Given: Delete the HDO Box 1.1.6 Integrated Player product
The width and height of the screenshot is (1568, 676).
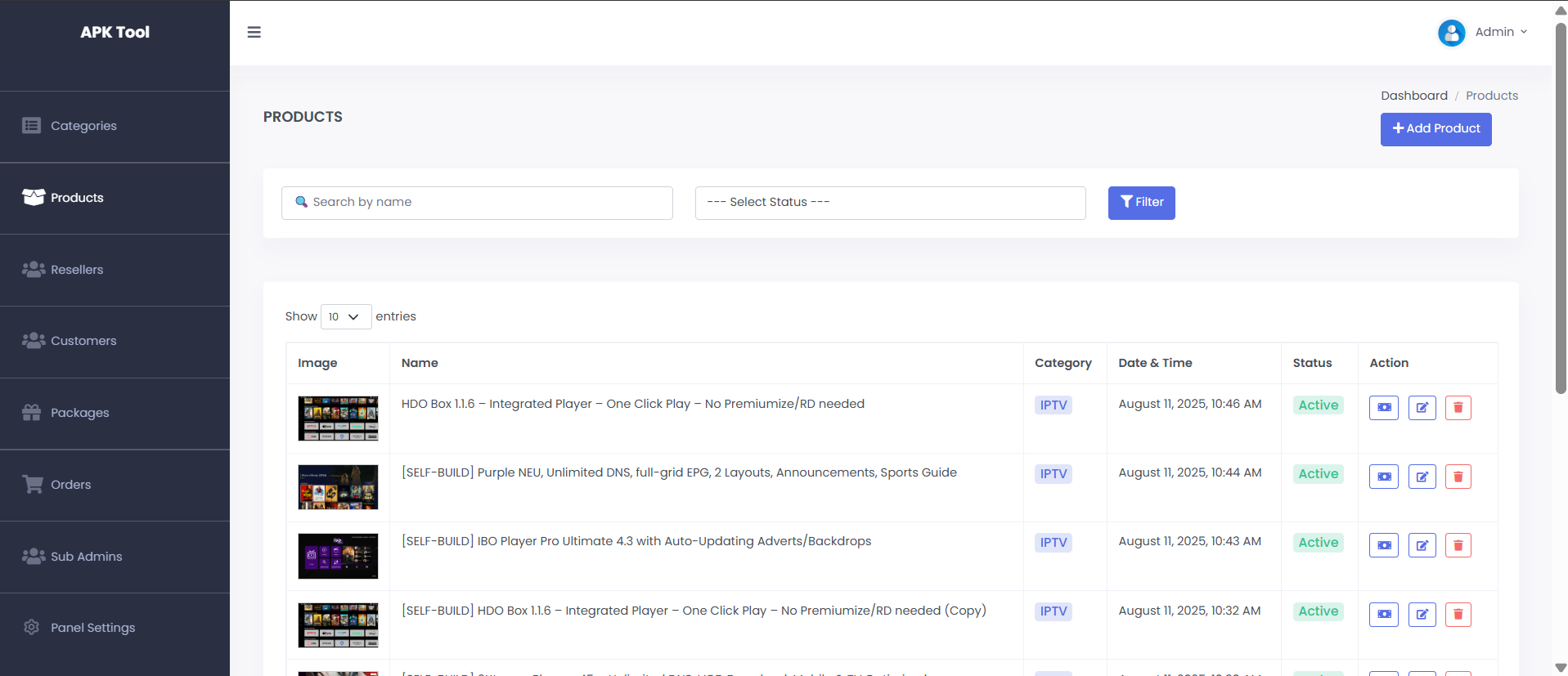Looking at the screenshot, I should (1458, 407).
